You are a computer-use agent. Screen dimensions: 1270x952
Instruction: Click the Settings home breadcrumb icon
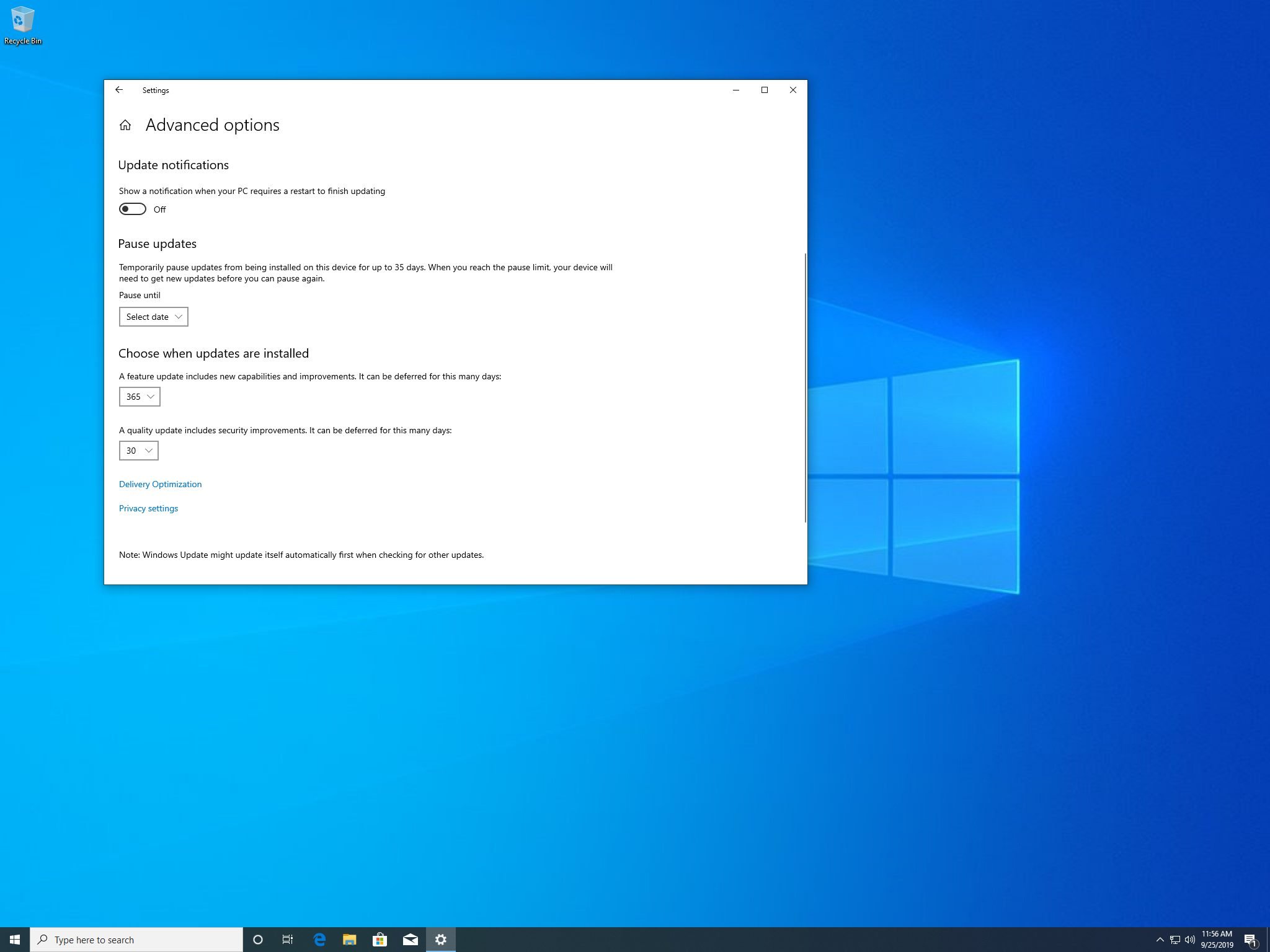coord(124,125)
